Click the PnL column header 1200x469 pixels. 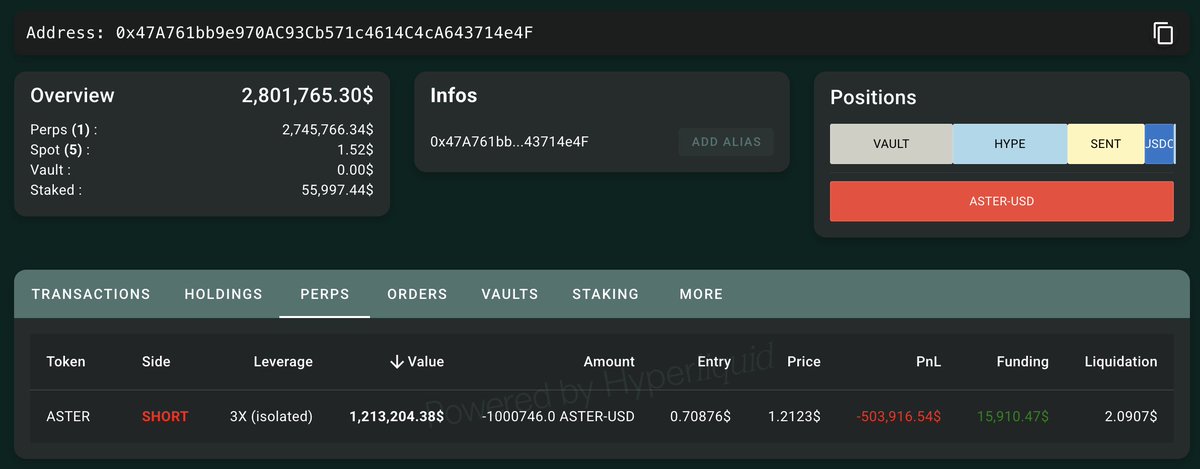coord(929,361)
